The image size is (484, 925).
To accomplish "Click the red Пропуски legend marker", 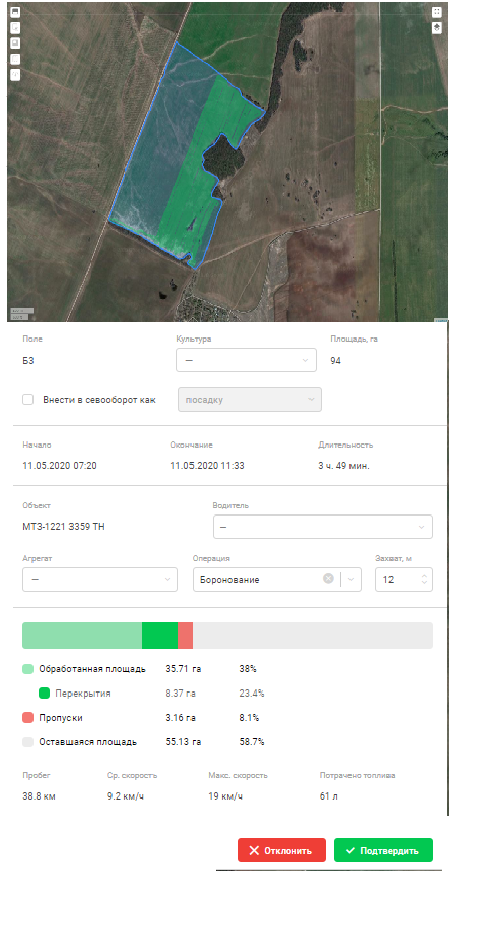I will (28, 718).
